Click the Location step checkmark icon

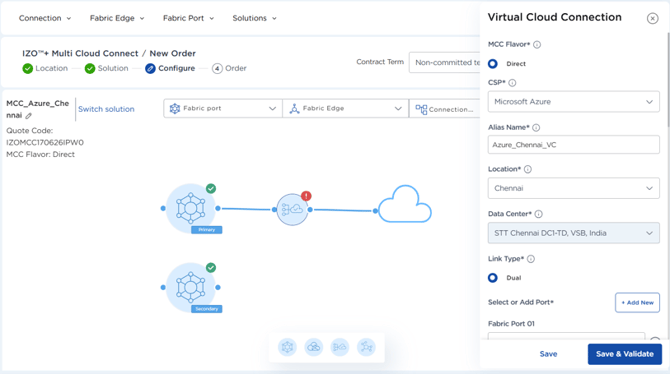point(28,68)
